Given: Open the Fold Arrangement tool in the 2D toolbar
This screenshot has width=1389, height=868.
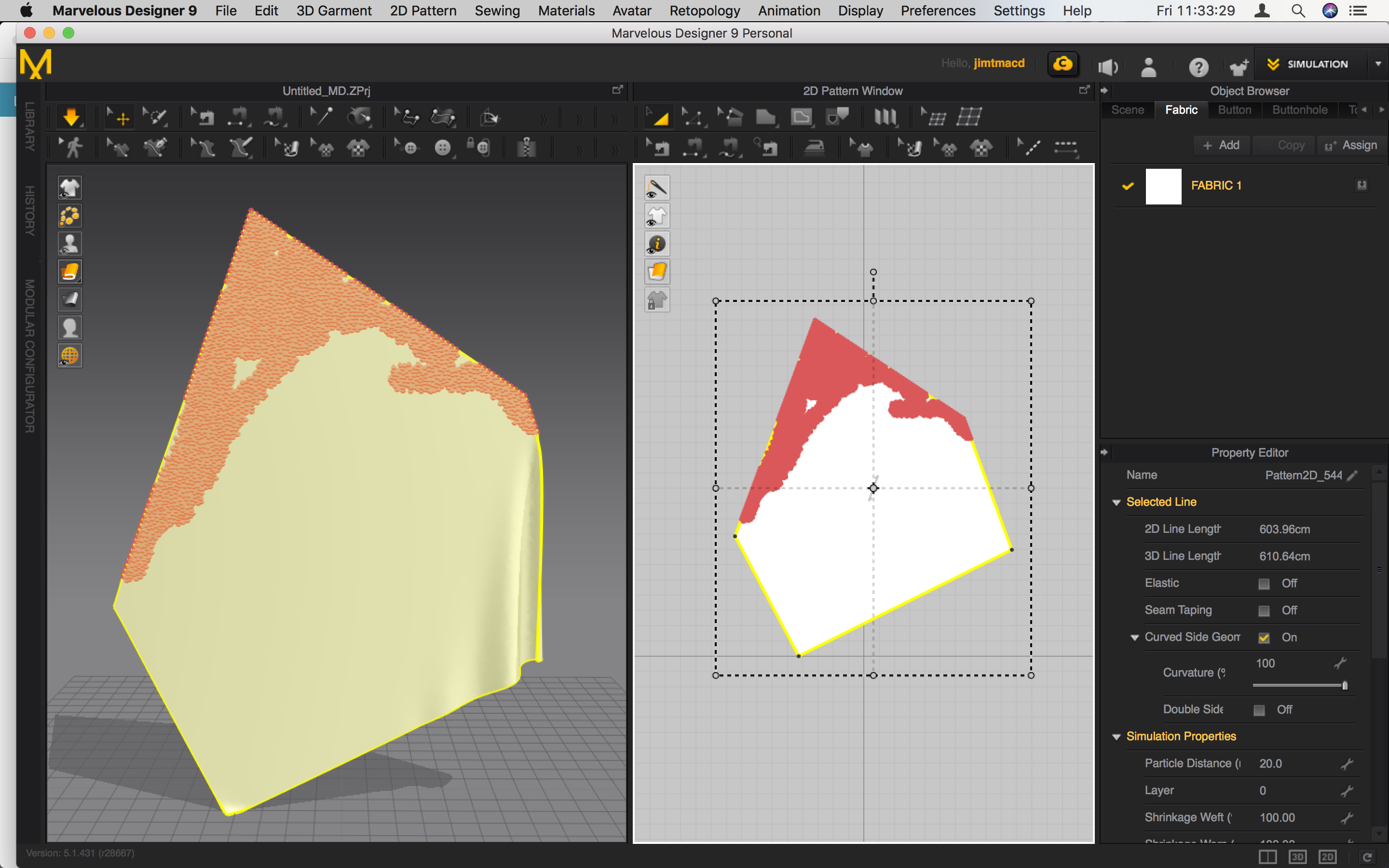Looking at the screenshot, I should point(885,117).
